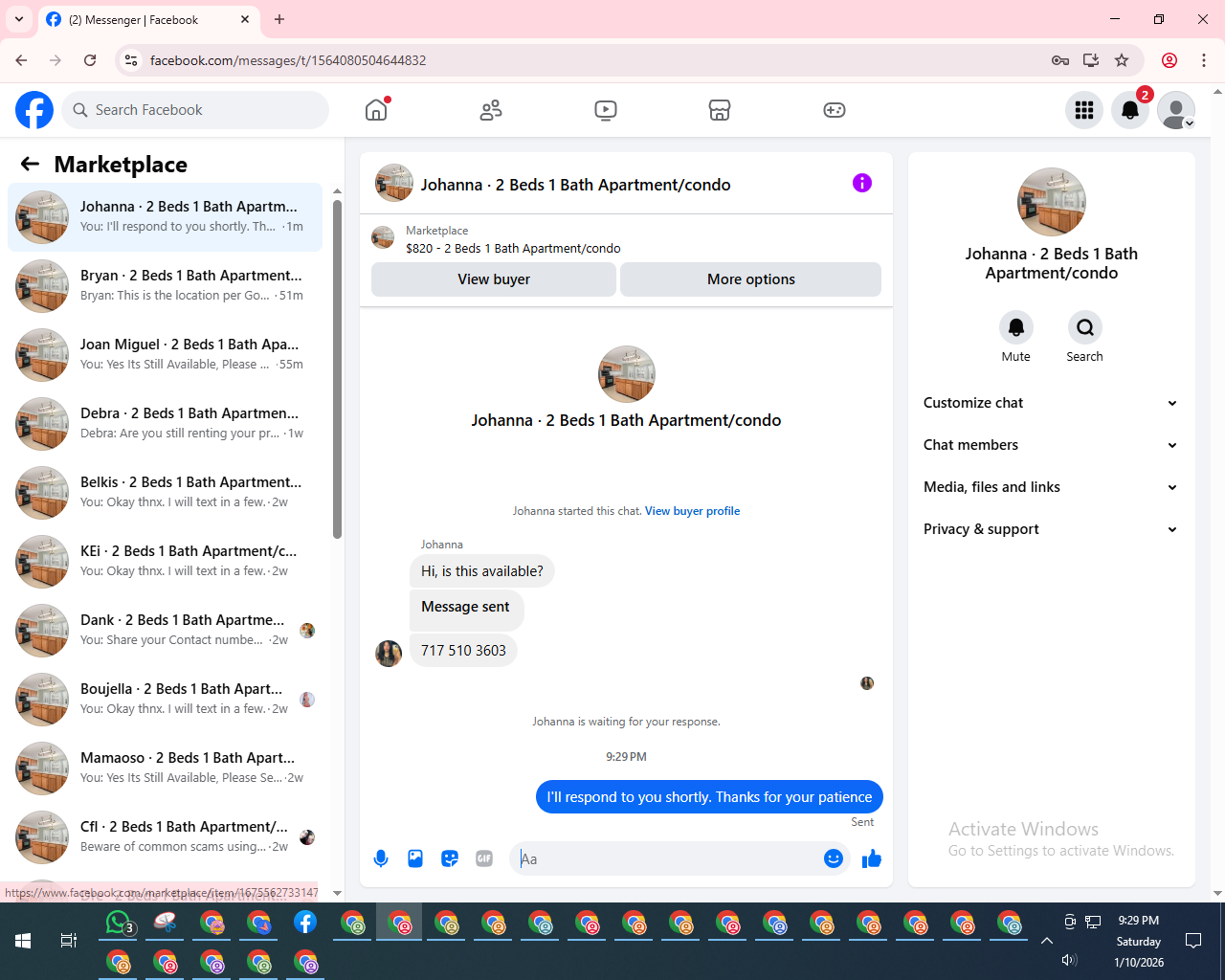Choose a GIF icon in the composer

484,858
